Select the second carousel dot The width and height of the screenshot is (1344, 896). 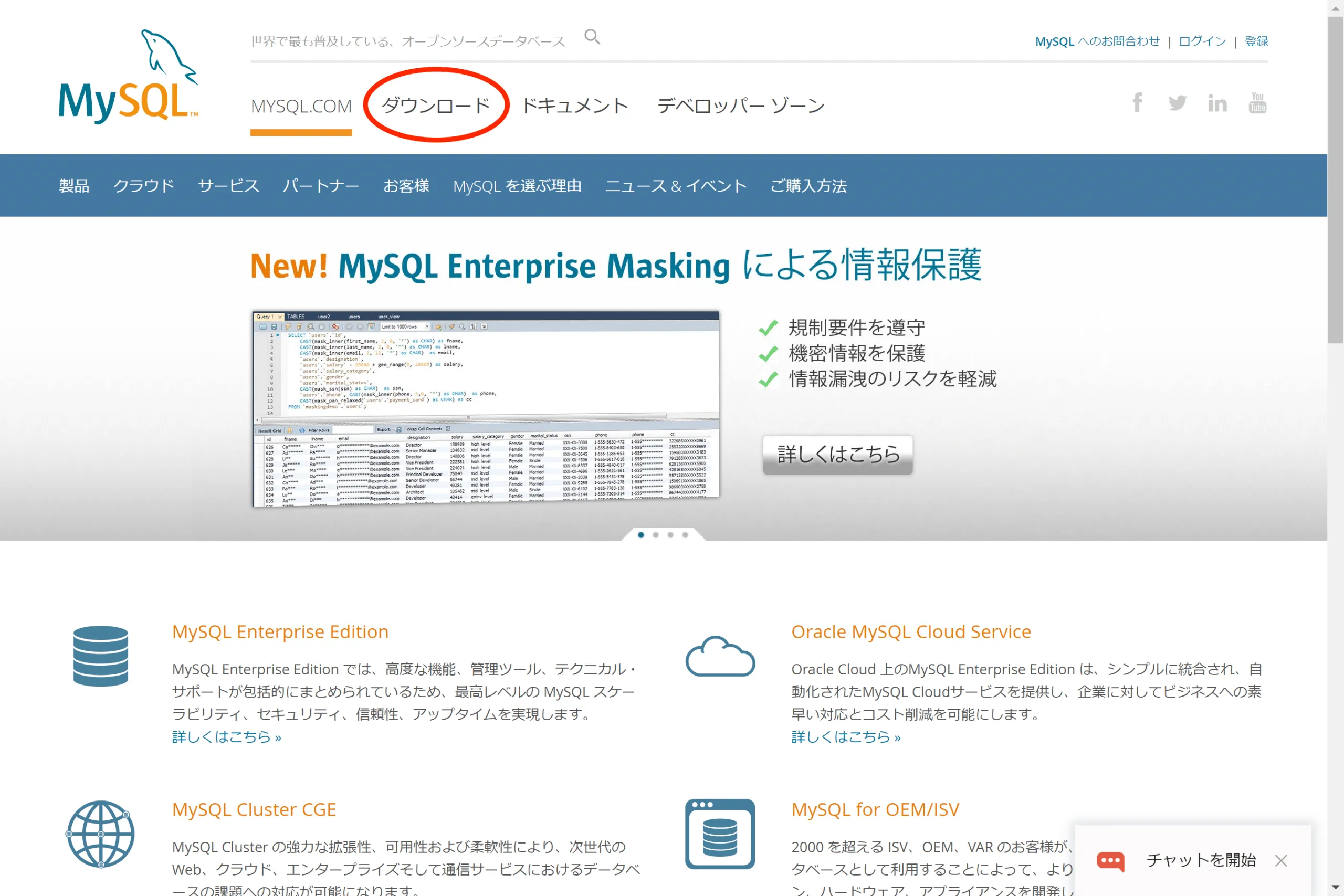[655, 535]
